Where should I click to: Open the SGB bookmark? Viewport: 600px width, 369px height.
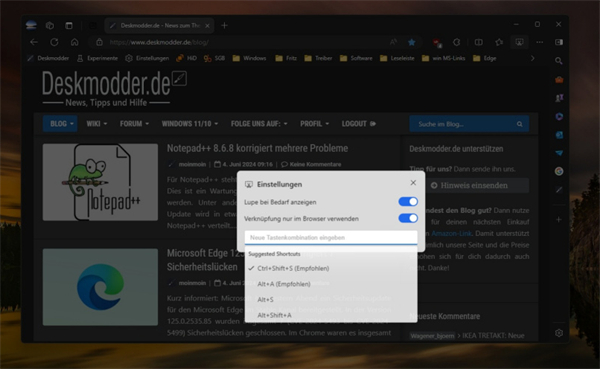coord(214,58)
